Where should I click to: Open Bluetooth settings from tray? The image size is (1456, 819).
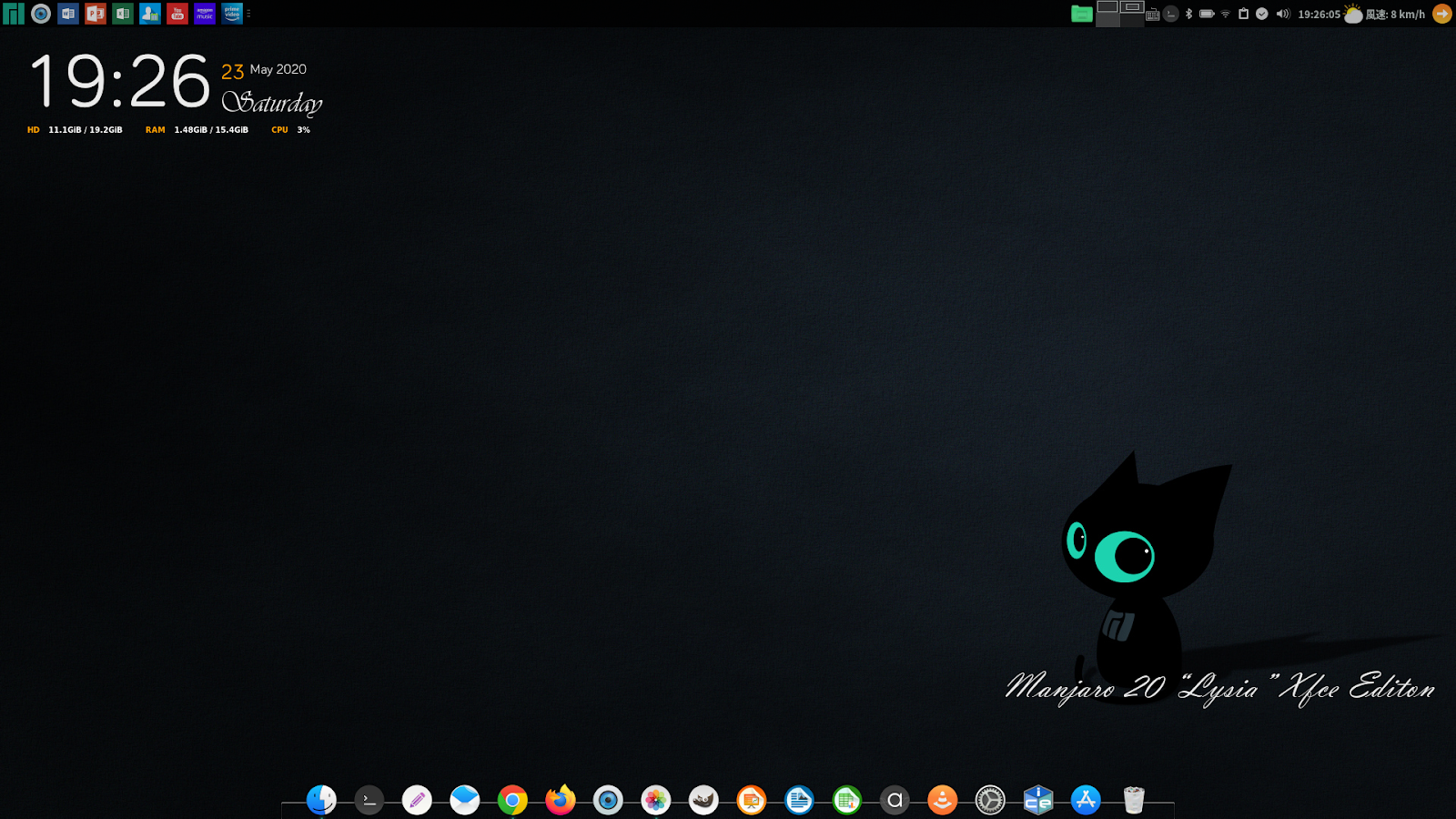tap(1188, 14)
